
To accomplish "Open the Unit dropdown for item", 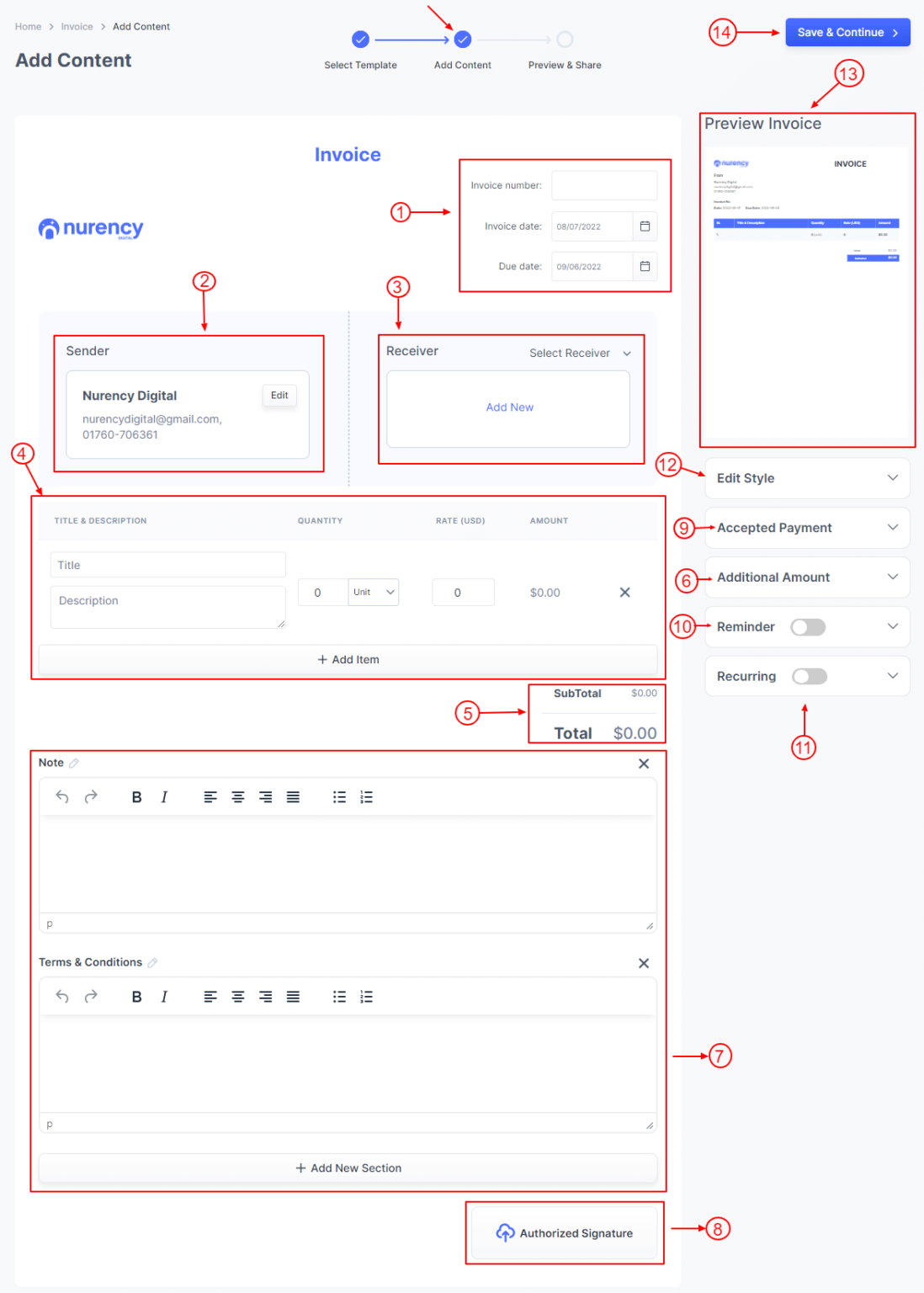I will 374,593.
